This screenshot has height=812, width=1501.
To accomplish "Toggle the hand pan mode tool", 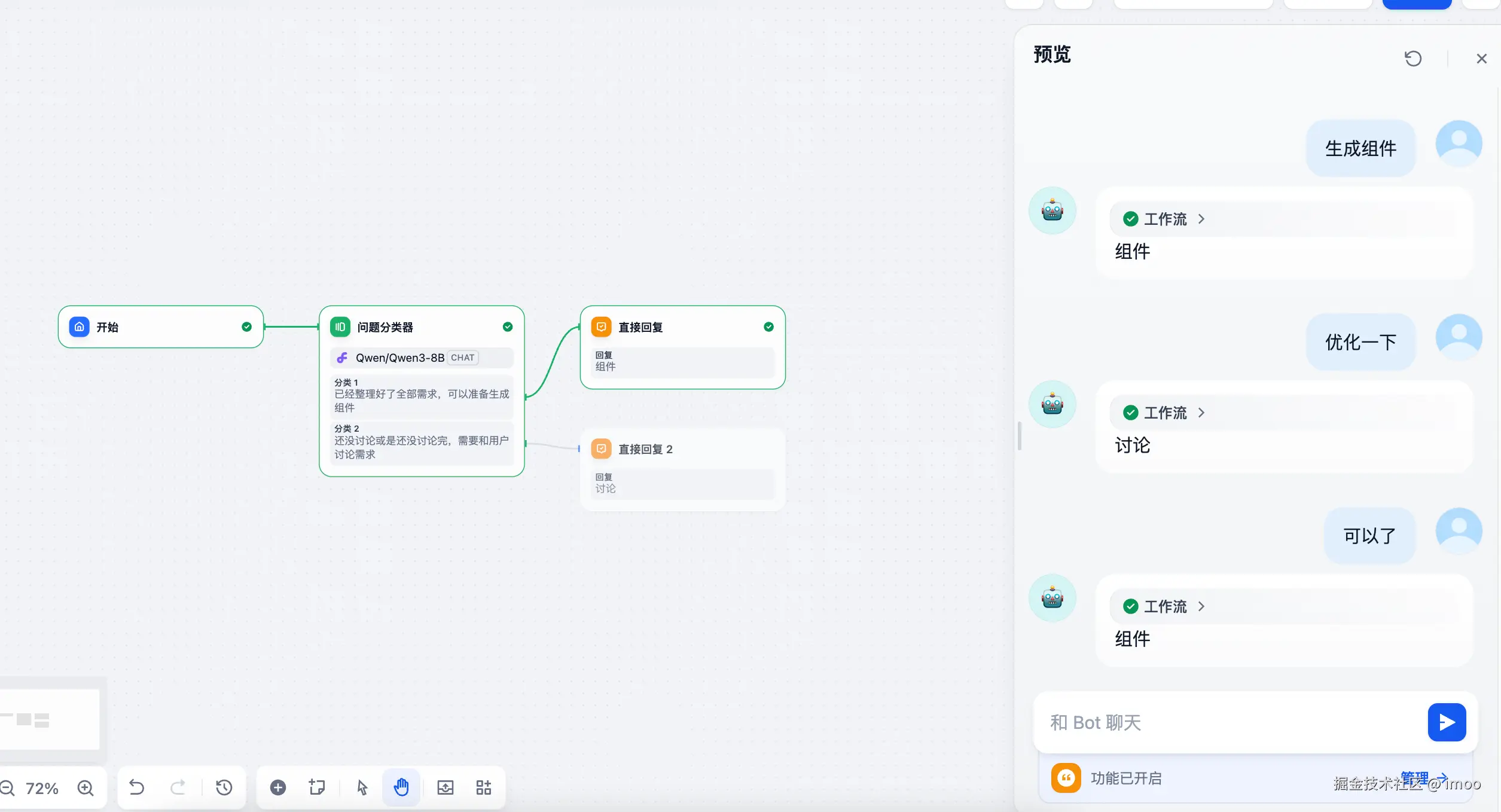I will [401, 787].
